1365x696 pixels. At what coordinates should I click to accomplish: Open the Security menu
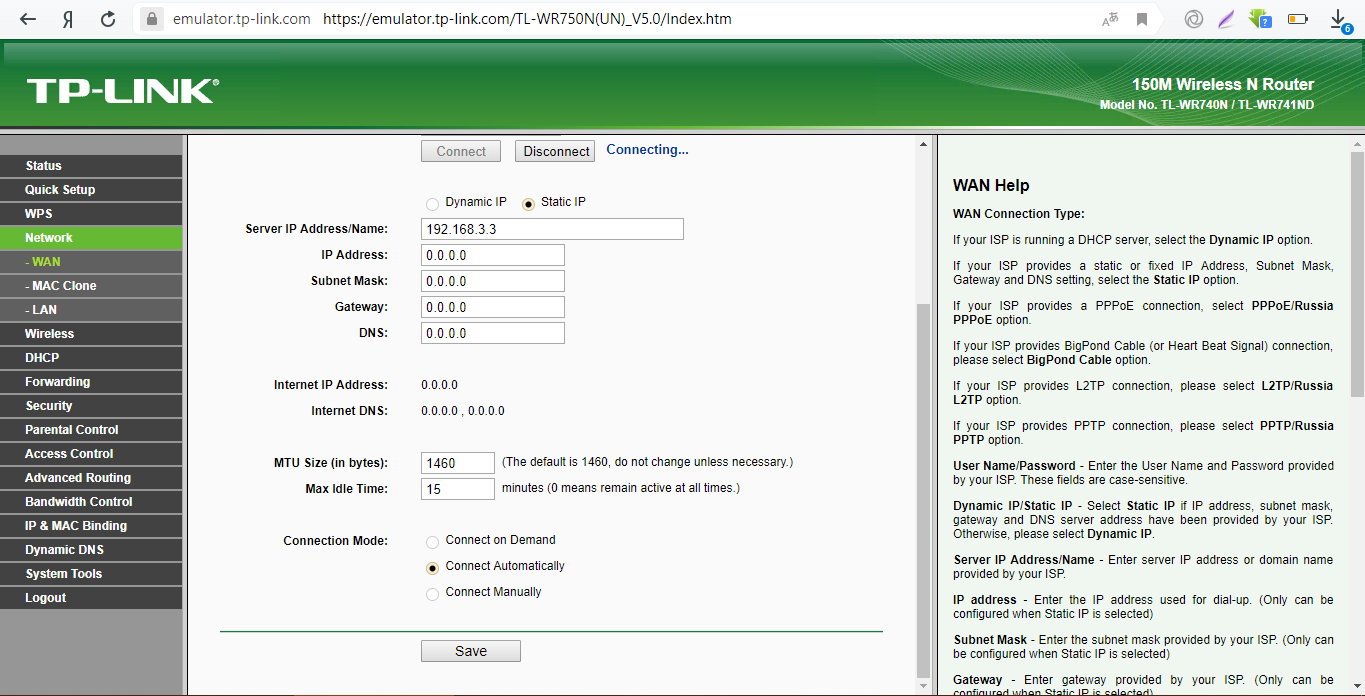pos(91,406)
